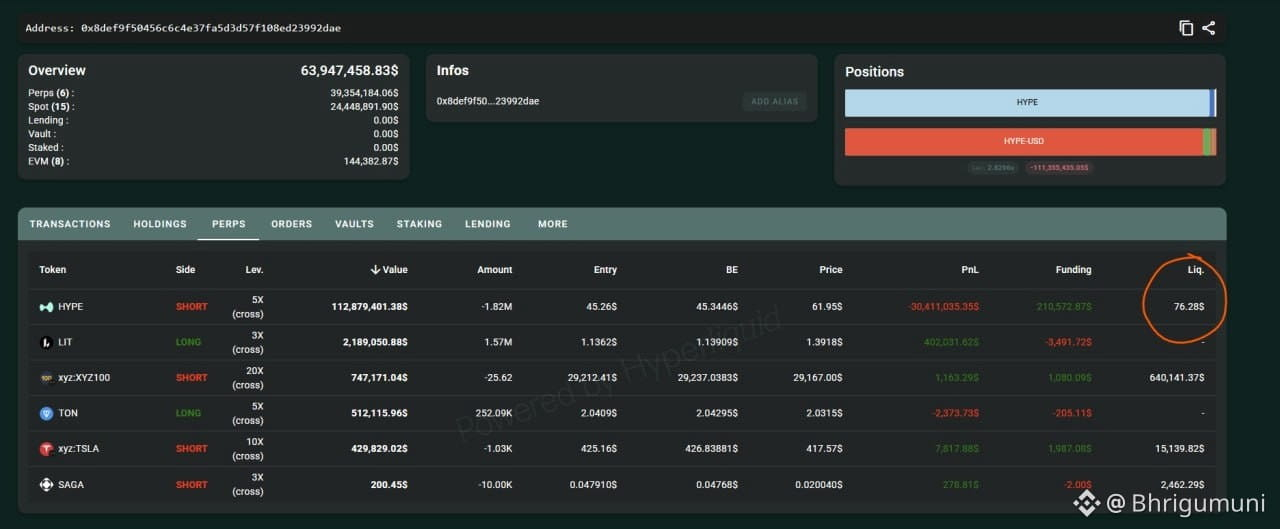
Task: Share the address using share icon
Action: click(x=1208, y=28)
